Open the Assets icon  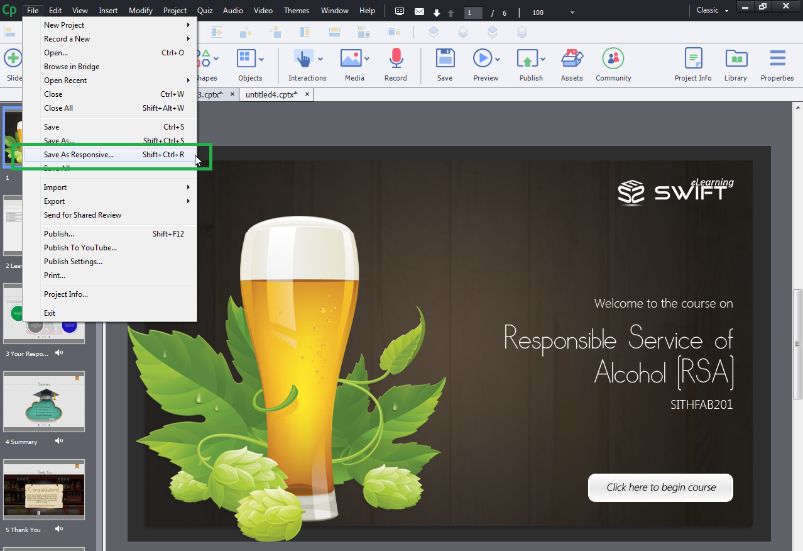tap(572, 58)
